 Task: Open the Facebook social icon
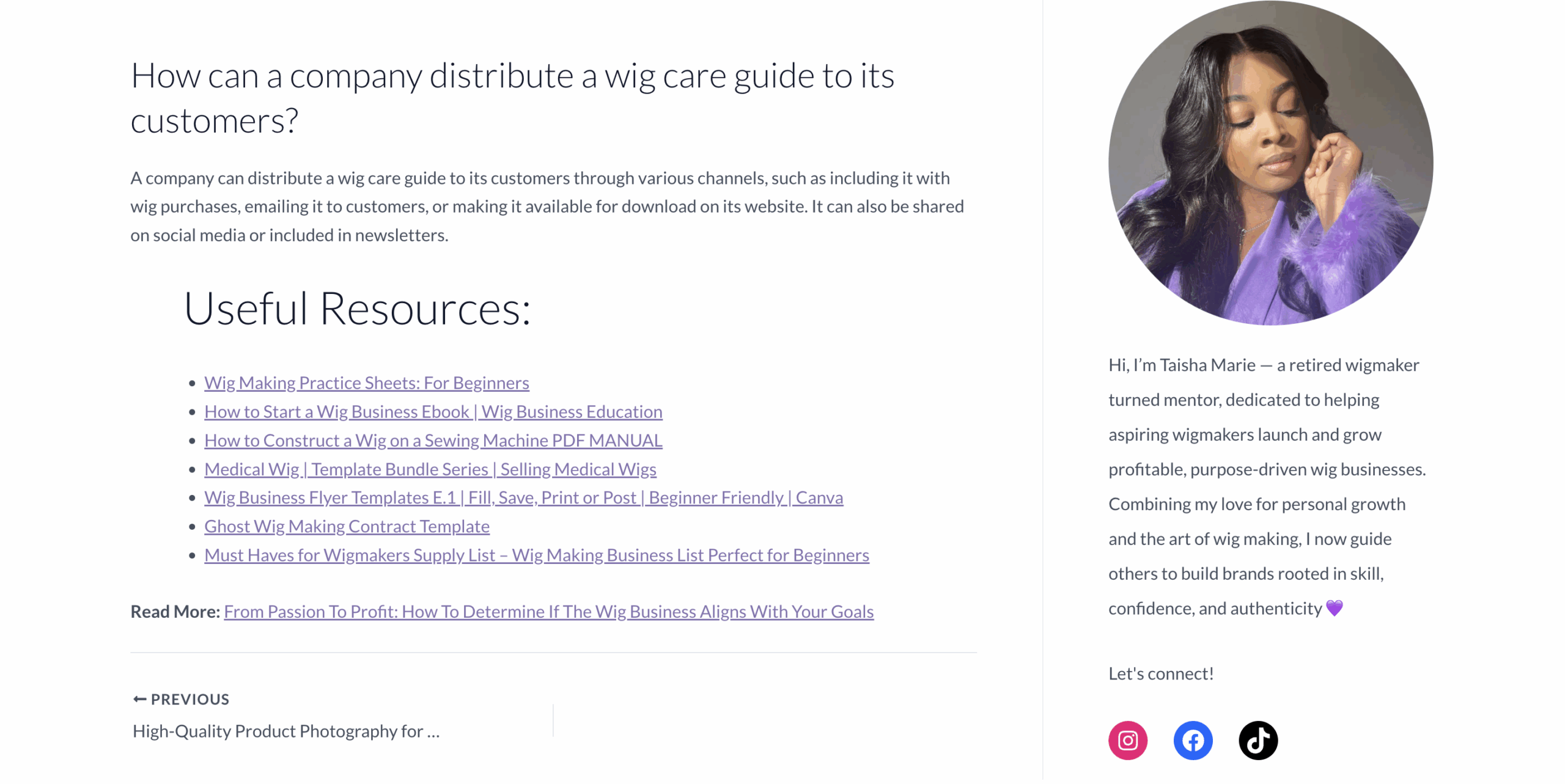(x=1192, y=740)
